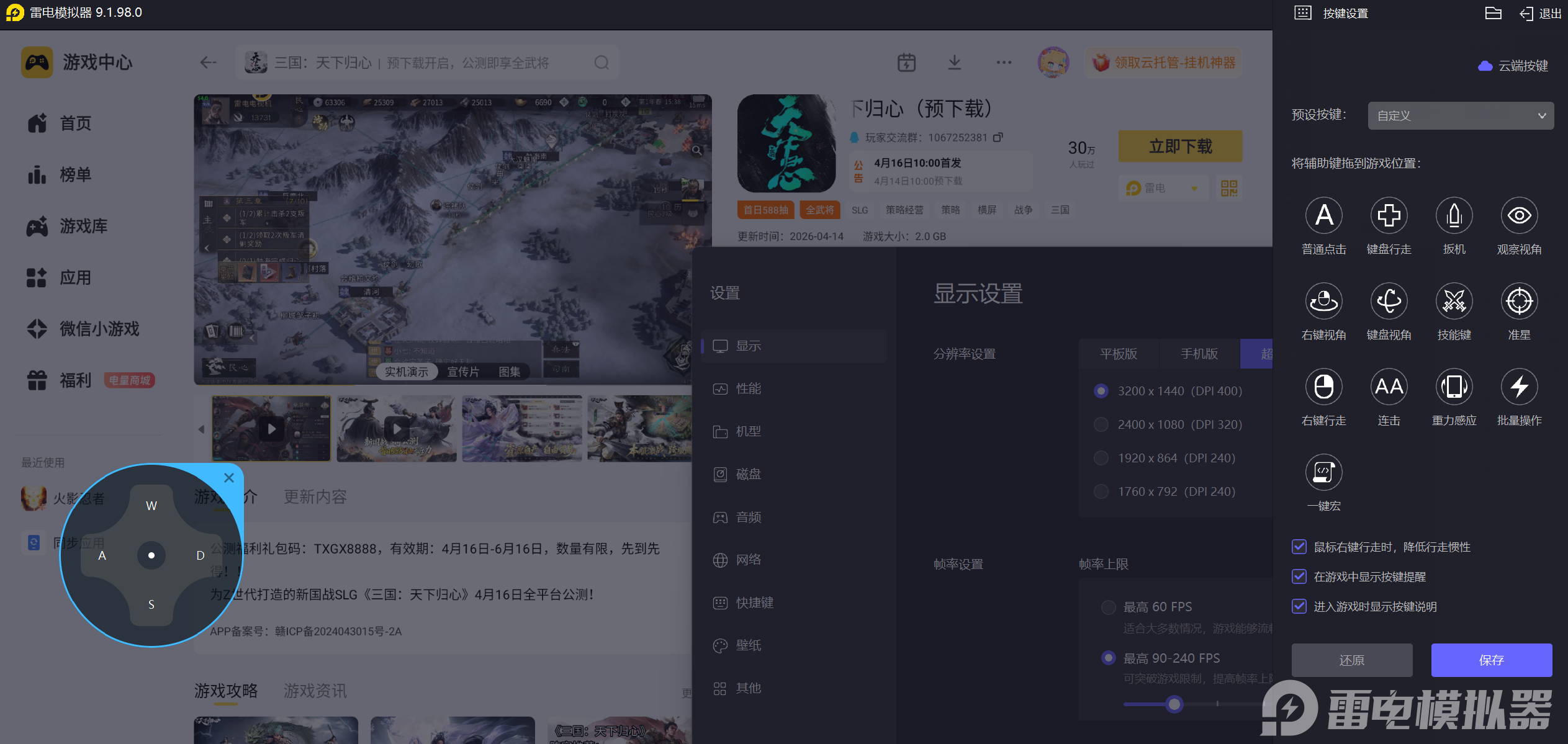Select the 技能键 skill key icon

click(1454, 302)
